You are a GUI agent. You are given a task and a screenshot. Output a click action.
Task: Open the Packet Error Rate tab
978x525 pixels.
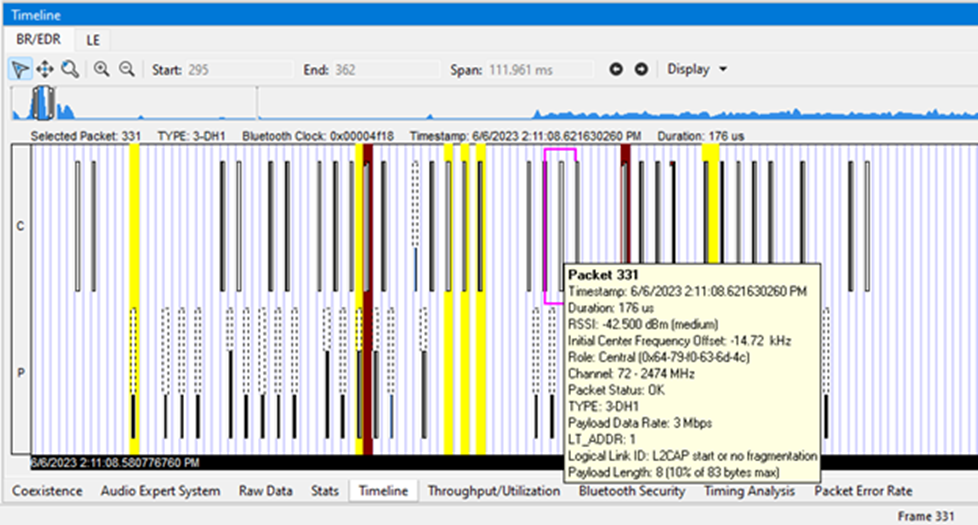pos(863,491)
